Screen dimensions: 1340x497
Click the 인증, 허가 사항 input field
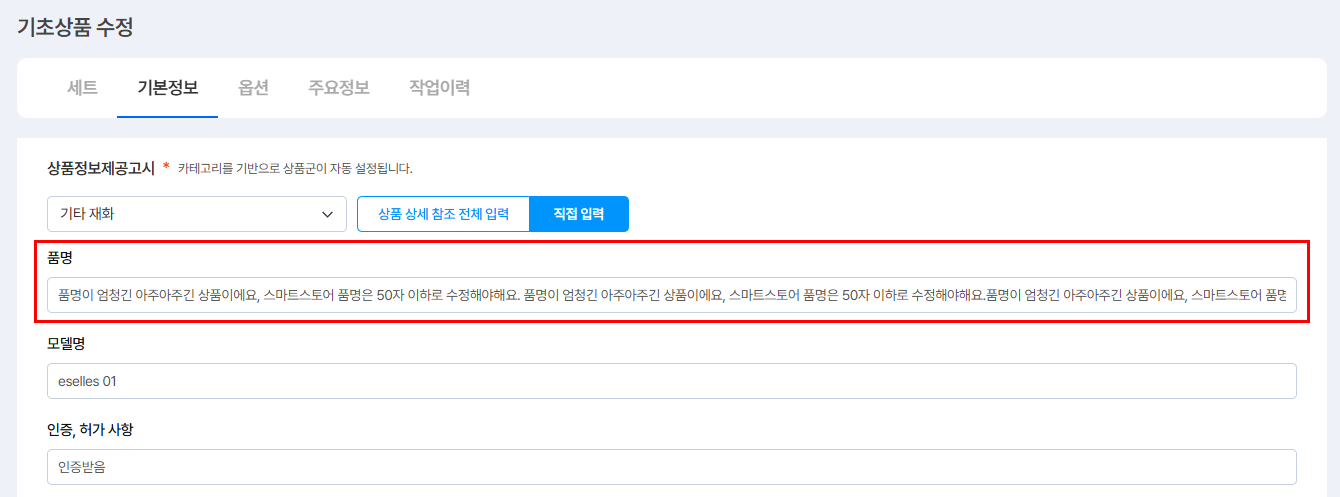(671, 467)
